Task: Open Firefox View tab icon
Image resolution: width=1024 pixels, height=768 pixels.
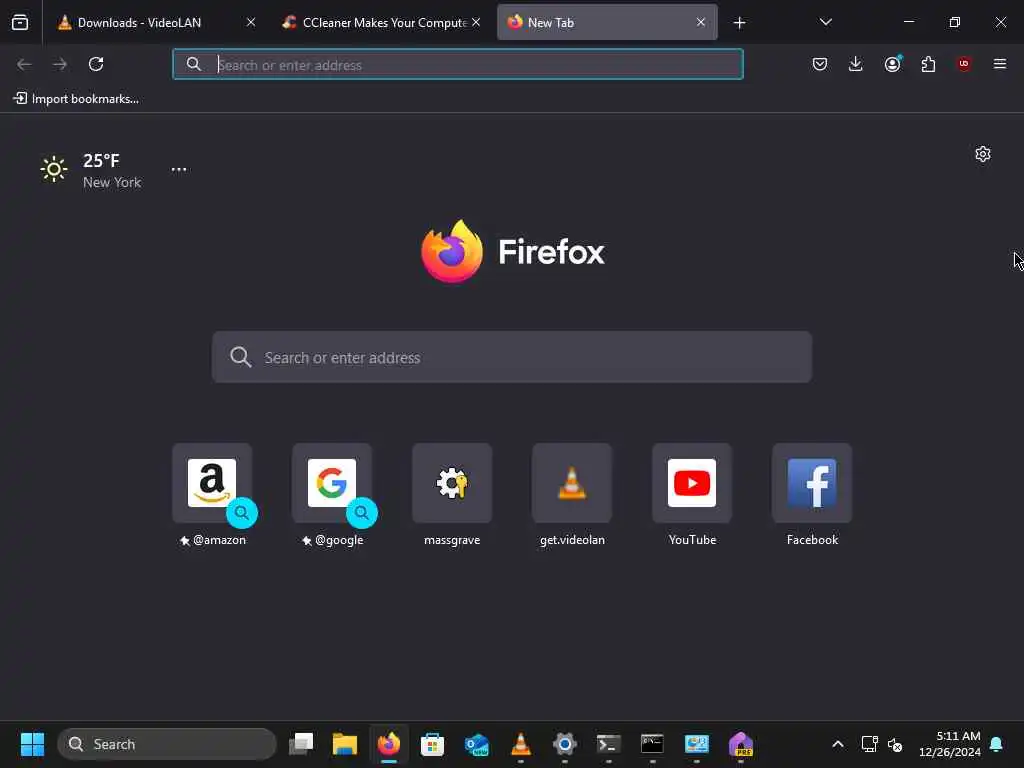Action: (20, 22)
